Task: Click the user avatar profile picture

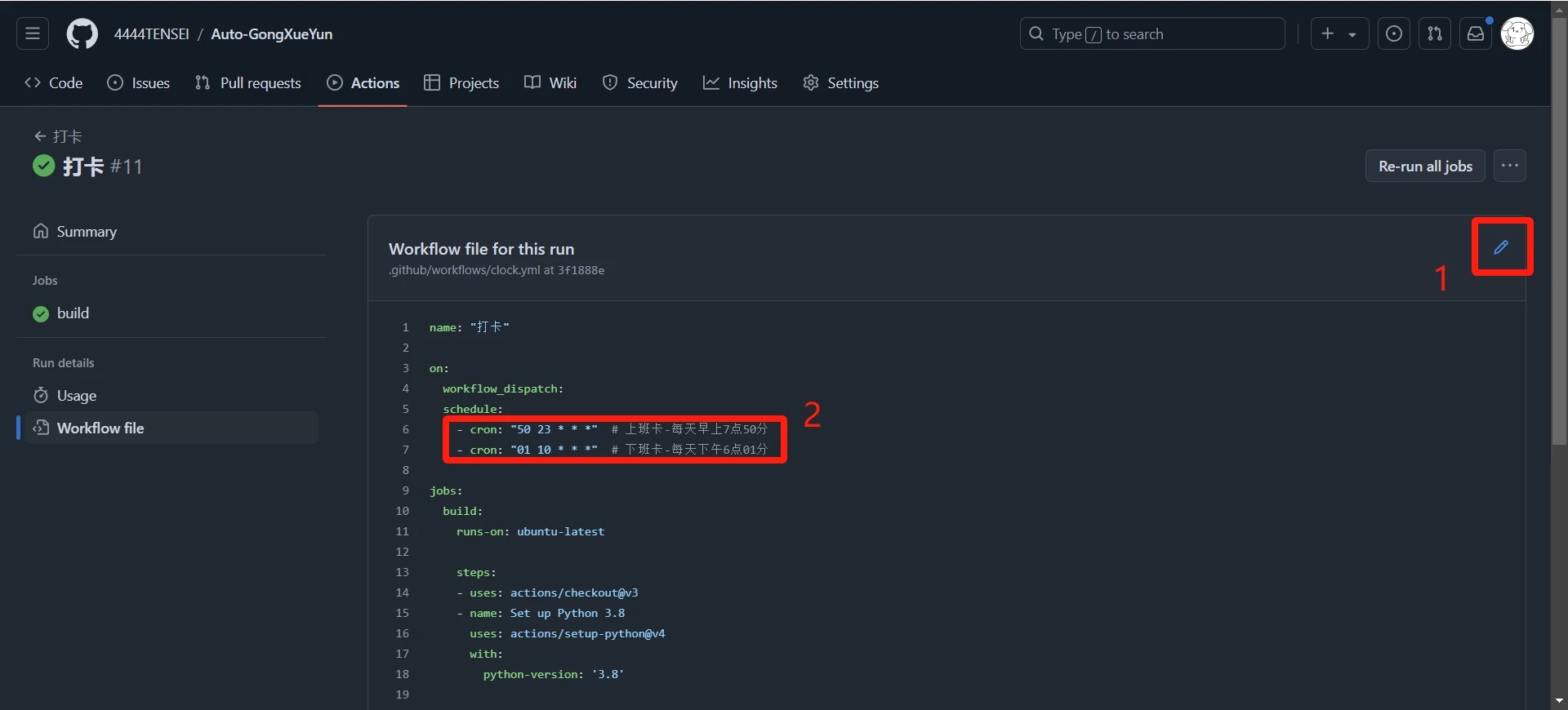Action: click(x=1517, y=34)
